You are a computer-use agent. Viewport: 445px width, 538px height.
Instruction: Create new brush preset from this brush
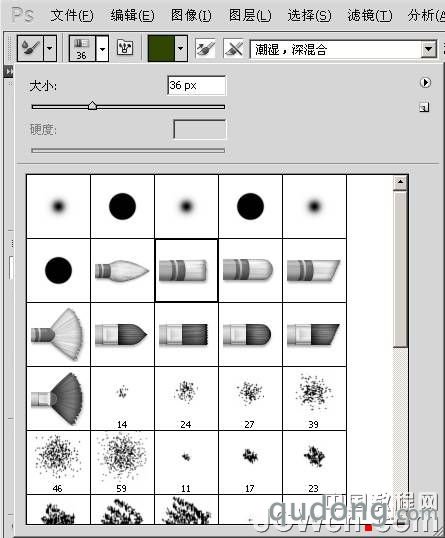424,107
